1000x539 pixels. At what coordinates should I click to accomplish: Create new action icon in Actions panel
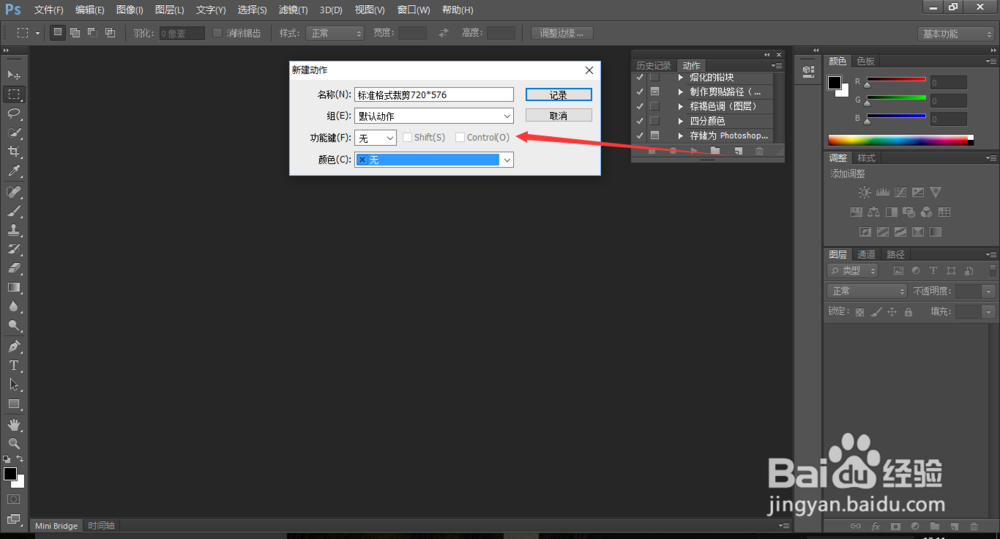(738, 151)
